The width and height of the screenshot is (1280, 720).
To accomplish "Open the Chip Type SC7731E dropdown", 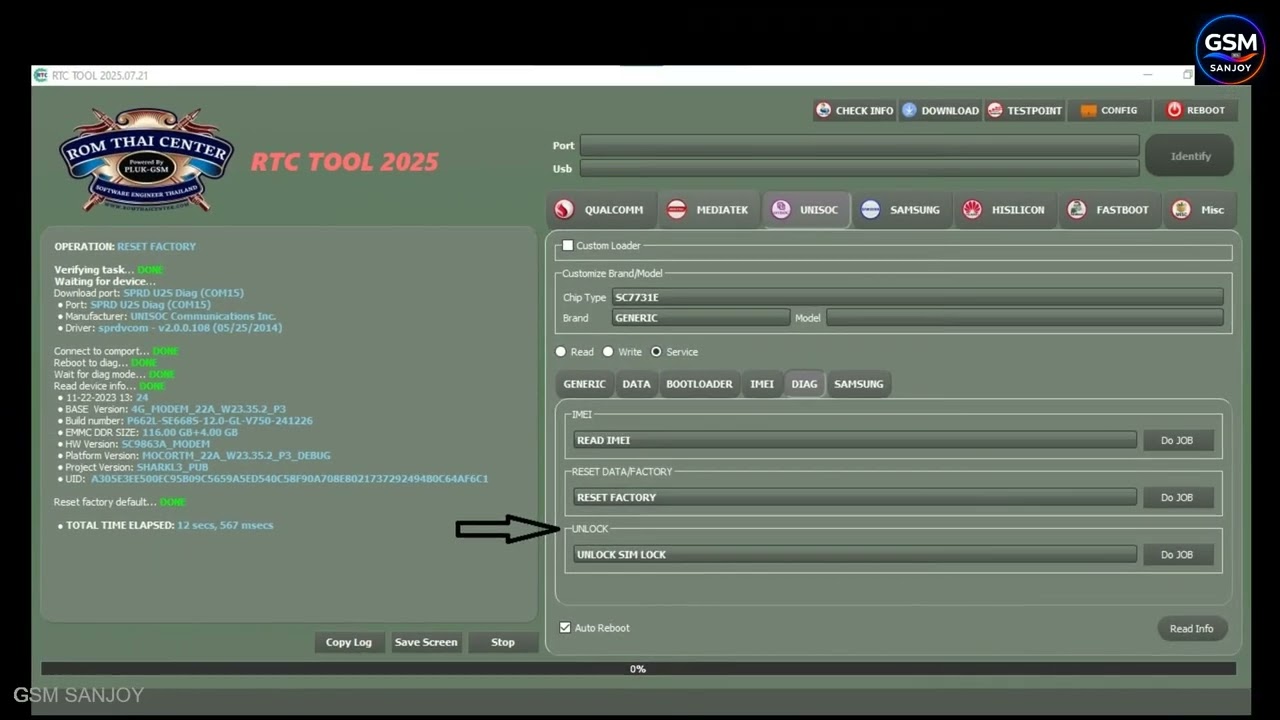I will (x=917, y=297).
